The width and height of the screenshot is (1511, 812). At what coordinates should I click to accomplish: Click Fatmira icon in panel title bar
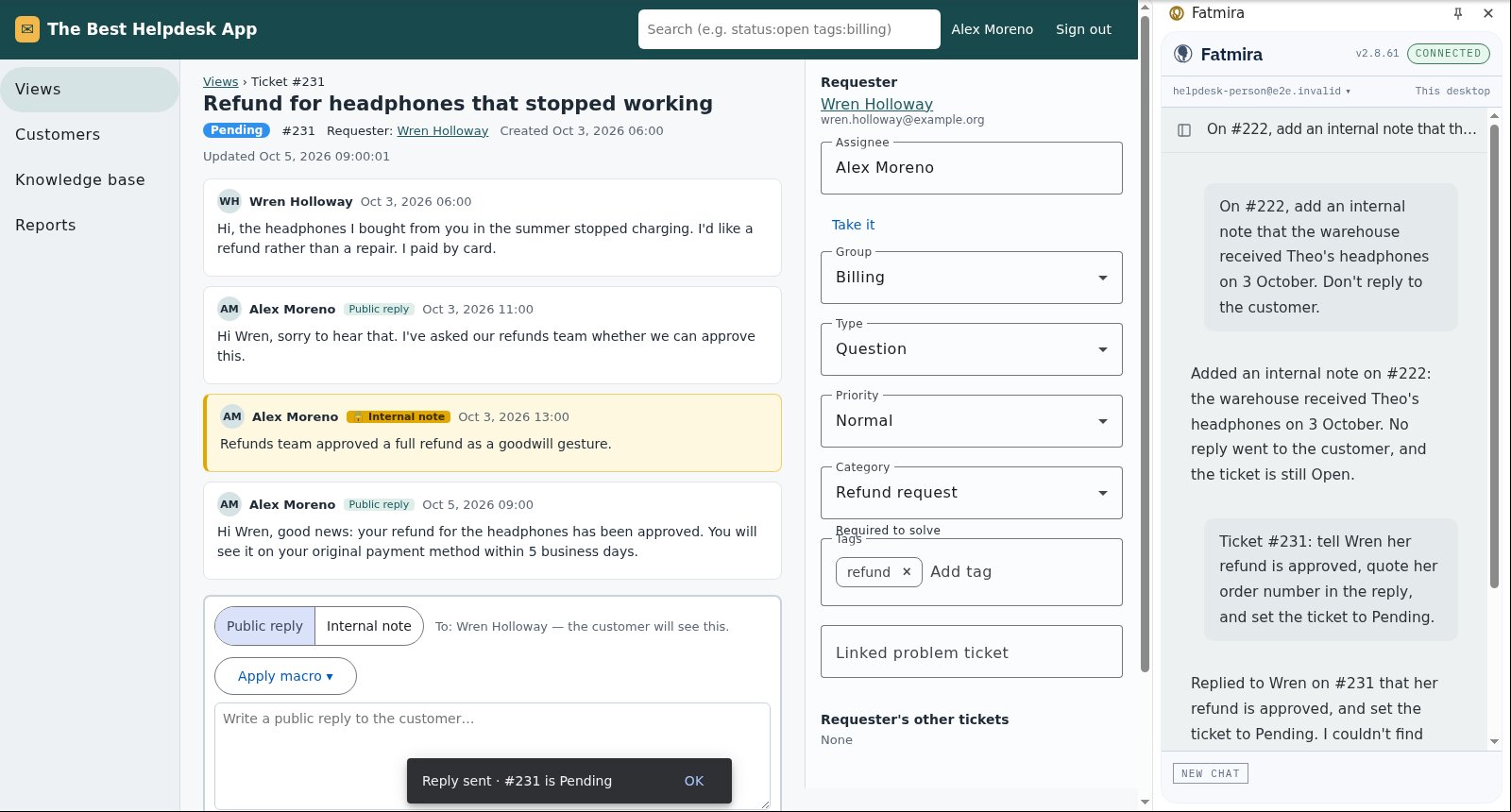[1177, 13]
